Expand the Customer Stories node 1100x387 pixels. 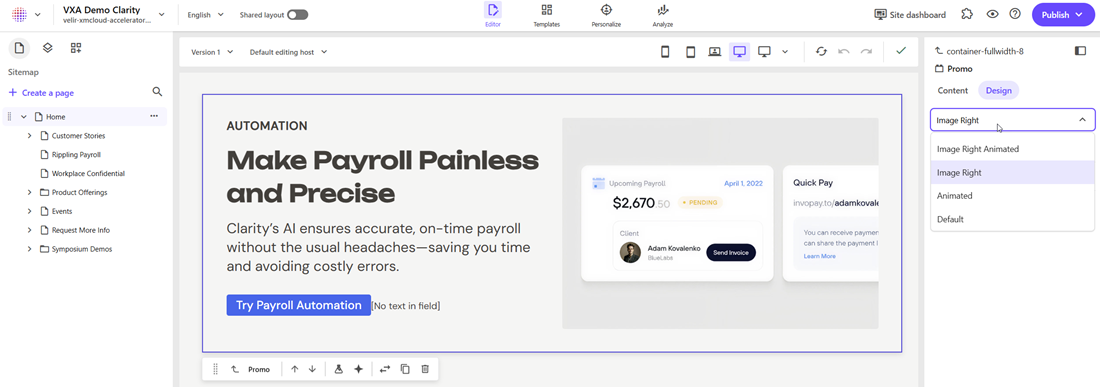[29, 135]
